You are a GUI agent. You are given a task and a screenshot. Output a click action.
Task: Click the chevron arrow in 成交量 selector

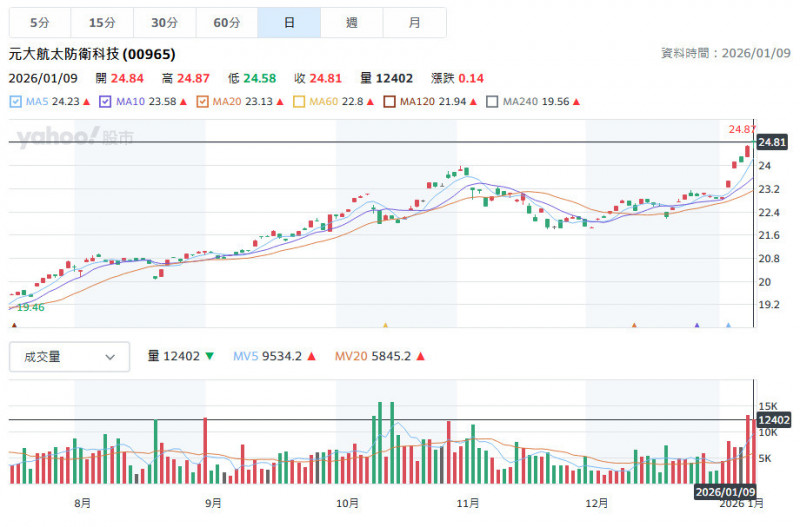coord(110,356)
